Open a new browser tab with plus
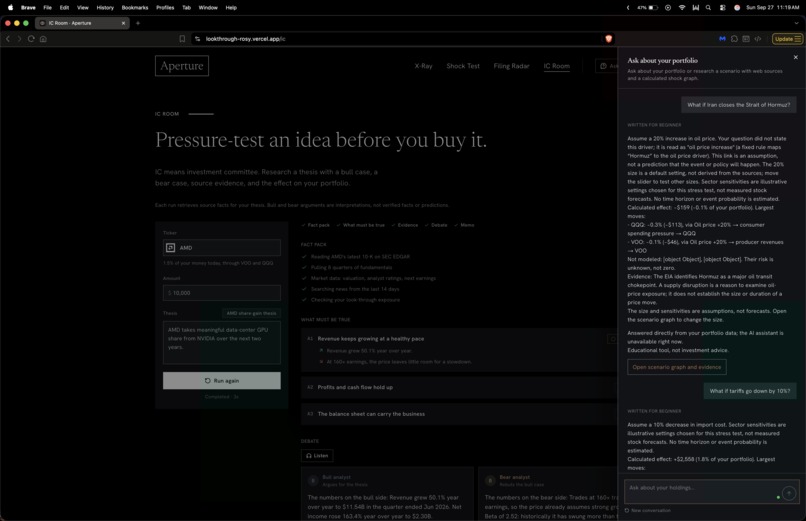Viewport: 806px width, 521px height. [x=138, y=23]
